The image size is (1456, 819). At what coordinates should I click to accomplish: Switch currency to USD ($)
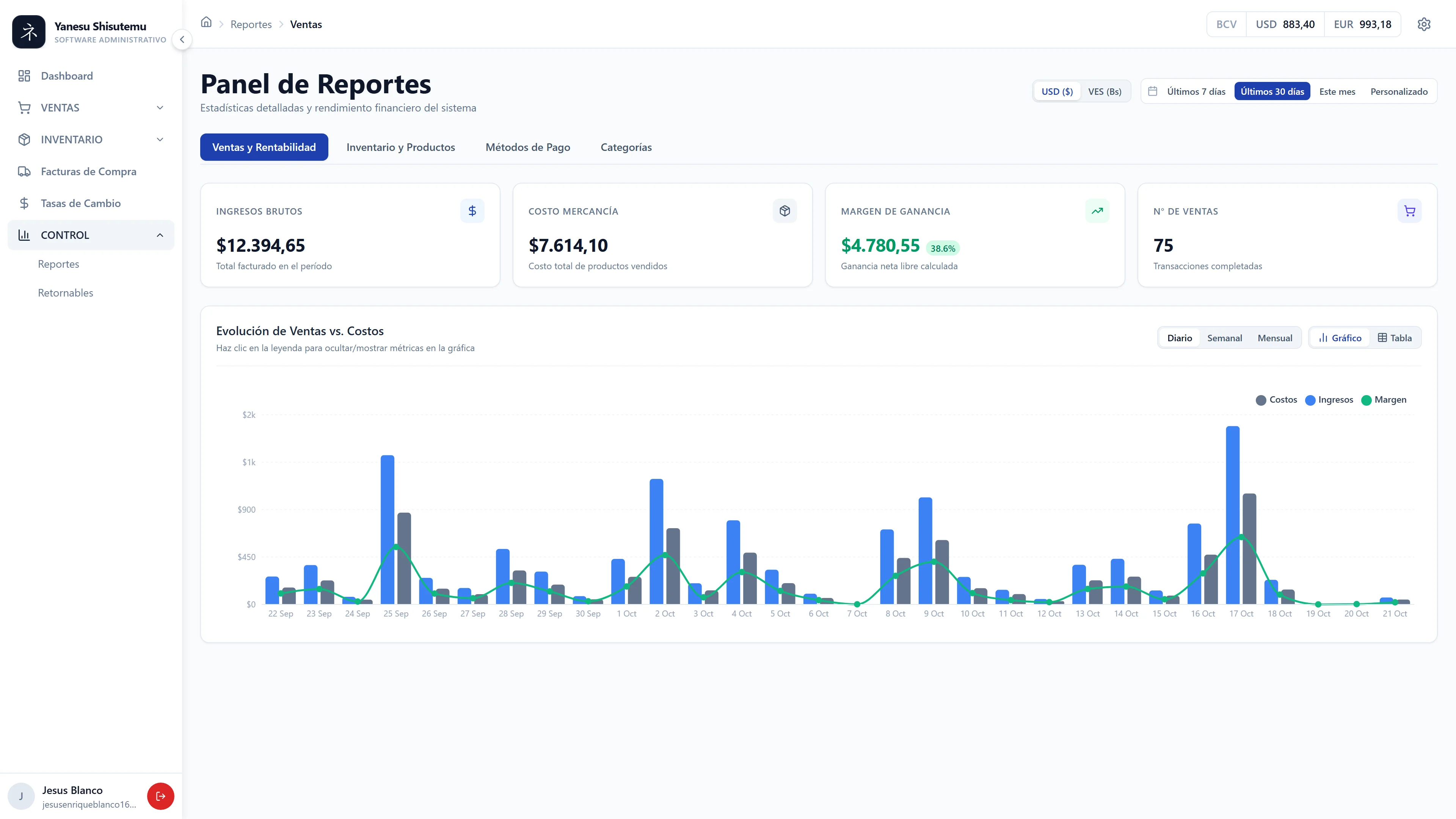(x=1057, y=91)
